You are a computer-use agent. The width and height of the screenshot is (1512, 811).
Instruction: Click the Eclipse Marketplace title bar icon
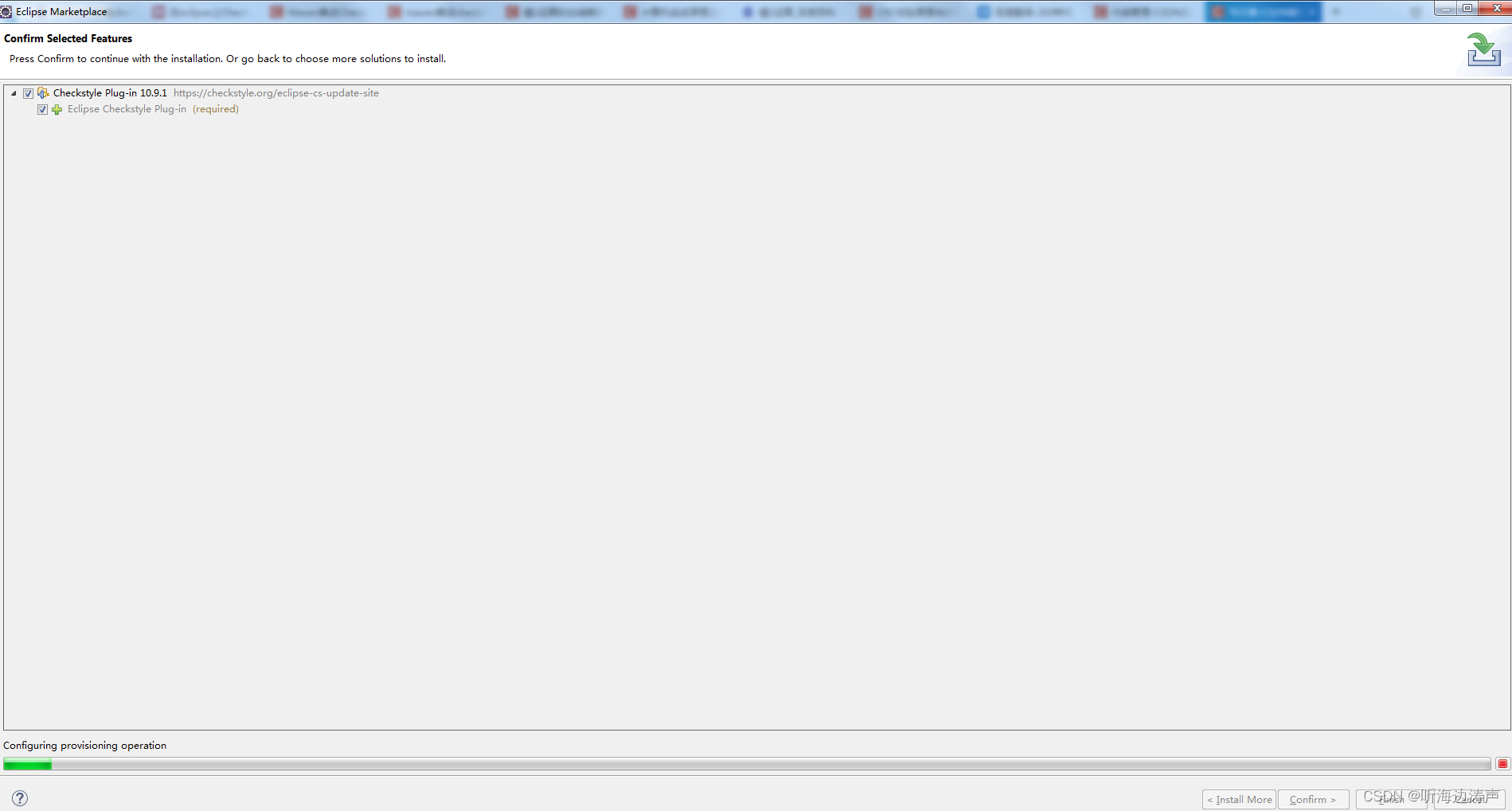pyautogui.click(x=6, y=12)
